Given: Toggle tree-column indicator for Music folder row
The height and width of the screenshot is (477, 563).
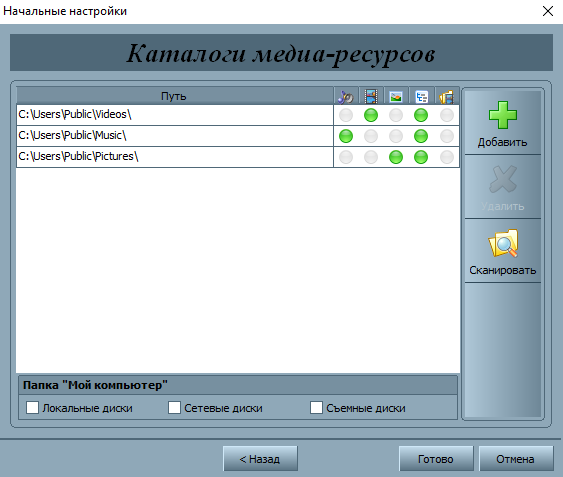Looking at the screenshot, I should pos(421,136).
